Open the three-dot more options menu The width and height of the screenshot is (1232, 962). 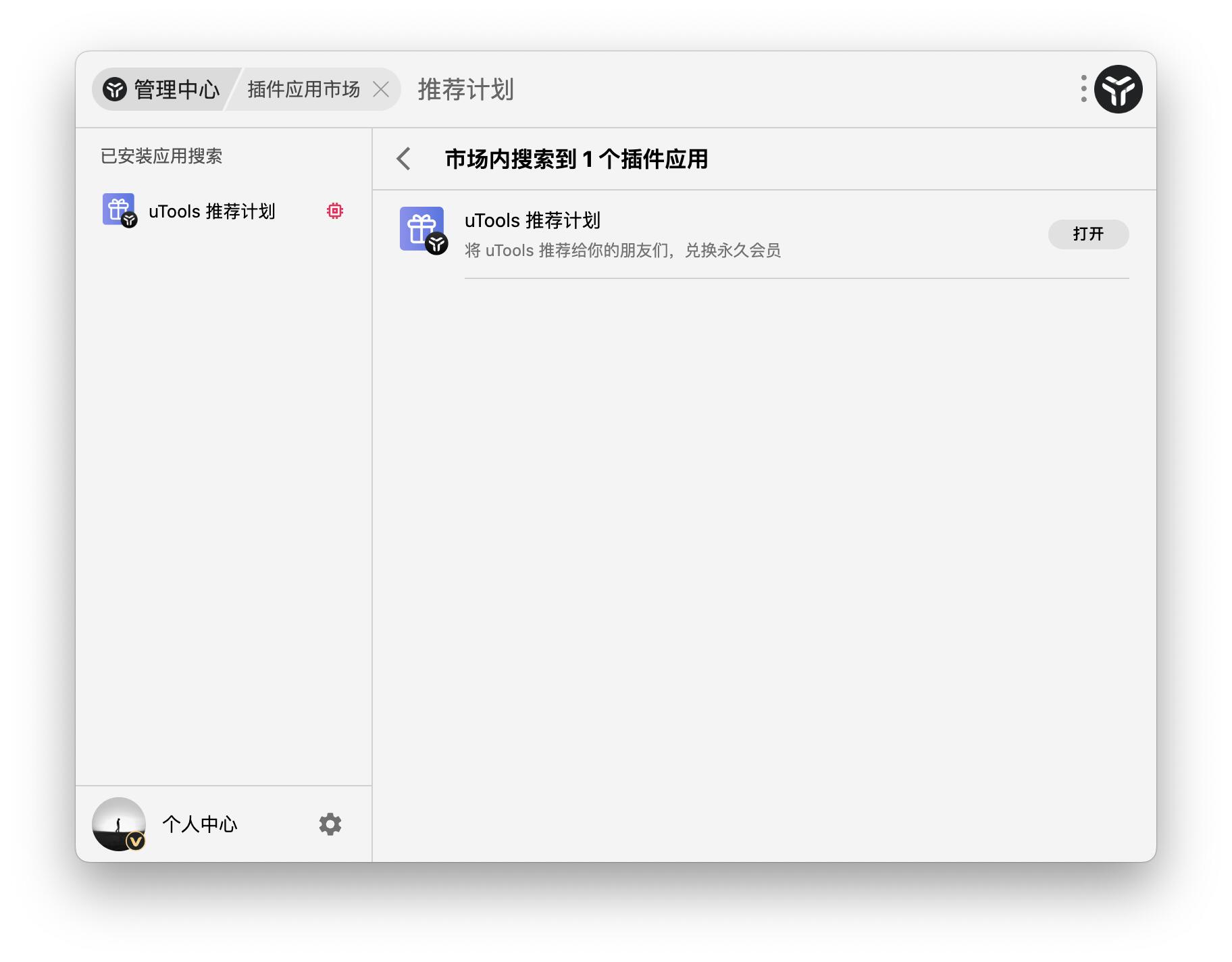click(1083, 89)
